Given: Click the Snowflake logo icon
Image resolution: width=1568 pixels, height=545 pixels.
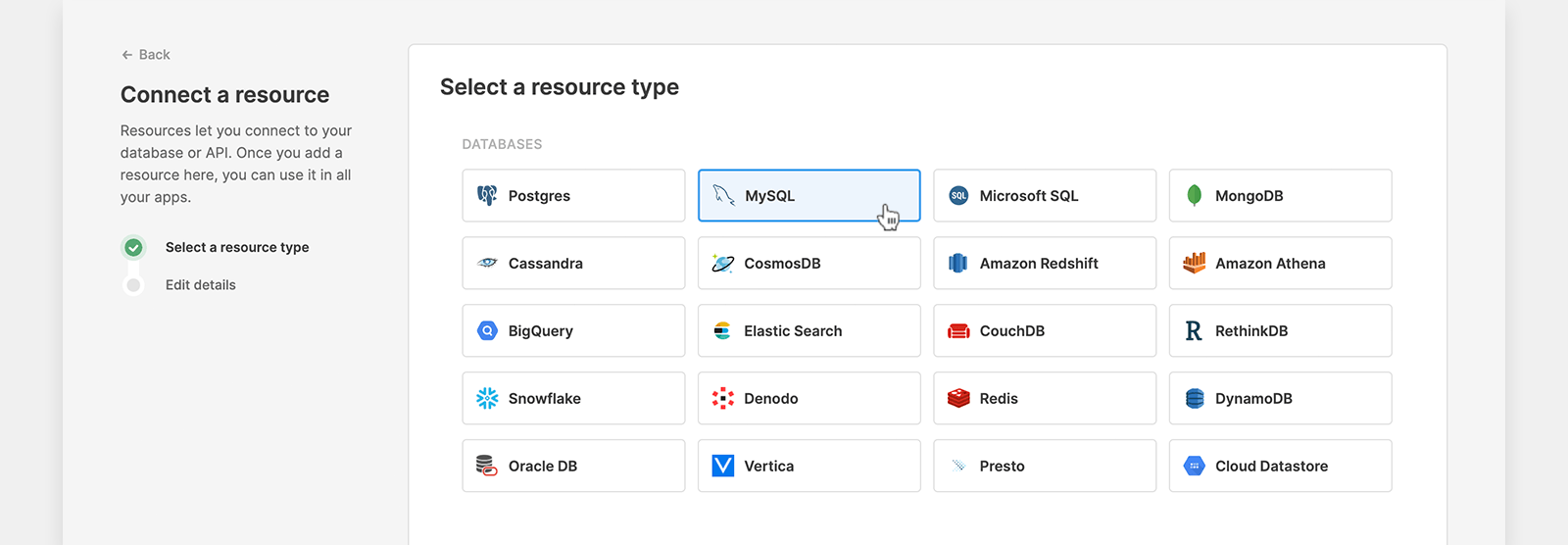Looking at the screenshot, I should coord(487,398).
